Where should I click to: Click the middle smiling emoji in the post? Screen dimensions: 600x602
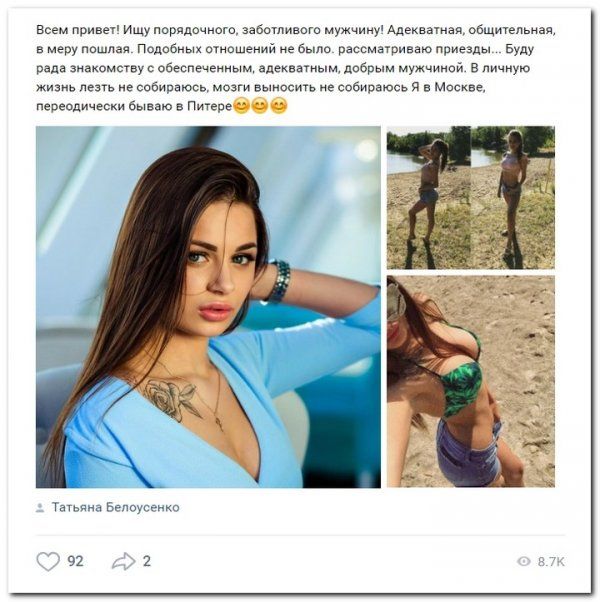click(260, 106)
